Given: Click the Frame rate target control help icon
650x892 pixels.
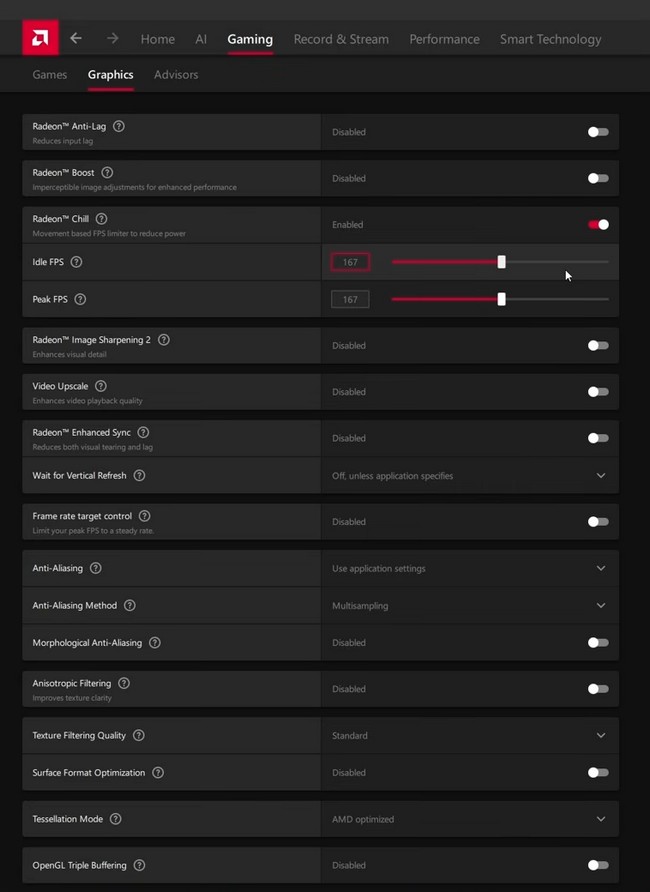Looking at the screenshot, I should 145,515.
